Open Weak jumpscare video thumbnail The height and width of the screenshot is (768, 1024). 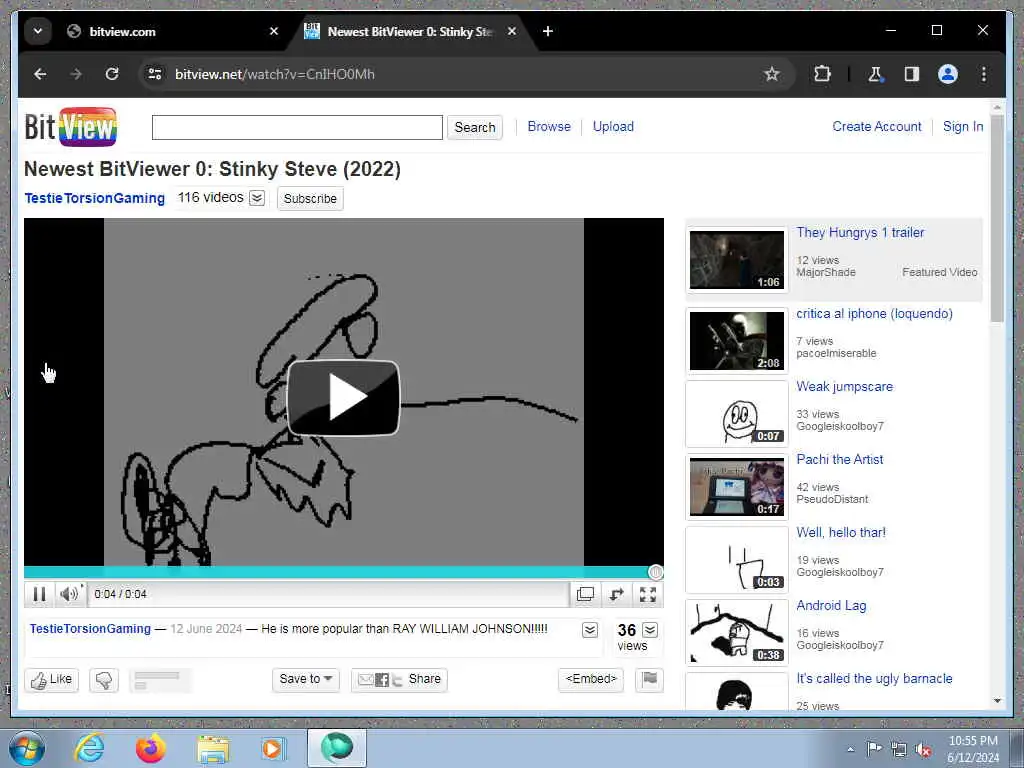(x=737, y=414)
